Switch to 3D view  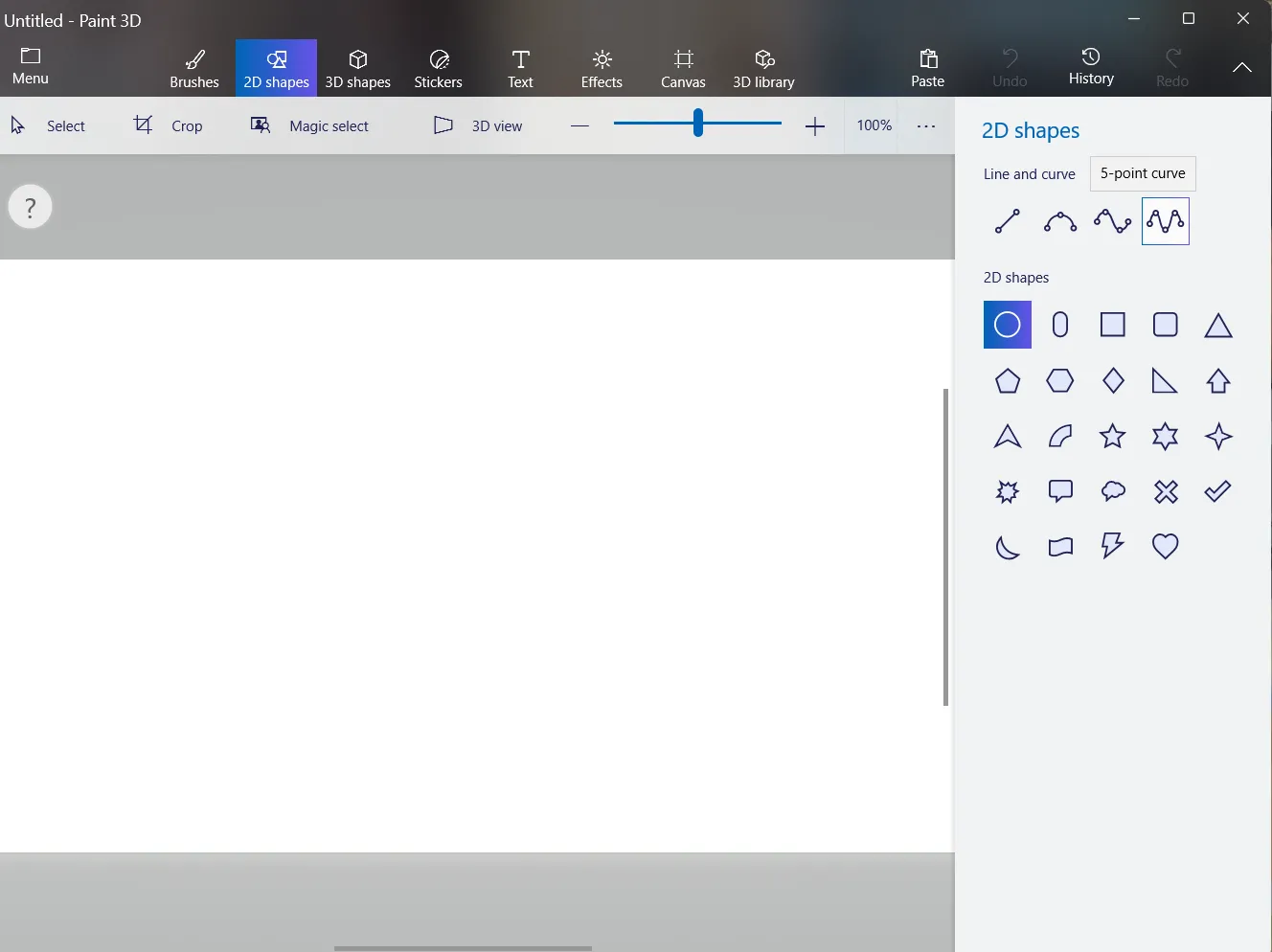coord(476,125)
